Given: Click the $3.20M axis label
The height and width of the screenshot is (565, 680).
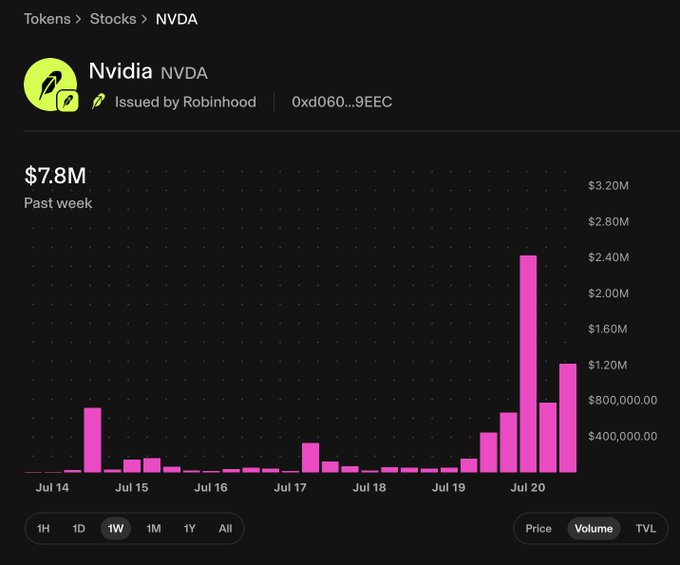Looking at the screenshot, I should (608, 186).
